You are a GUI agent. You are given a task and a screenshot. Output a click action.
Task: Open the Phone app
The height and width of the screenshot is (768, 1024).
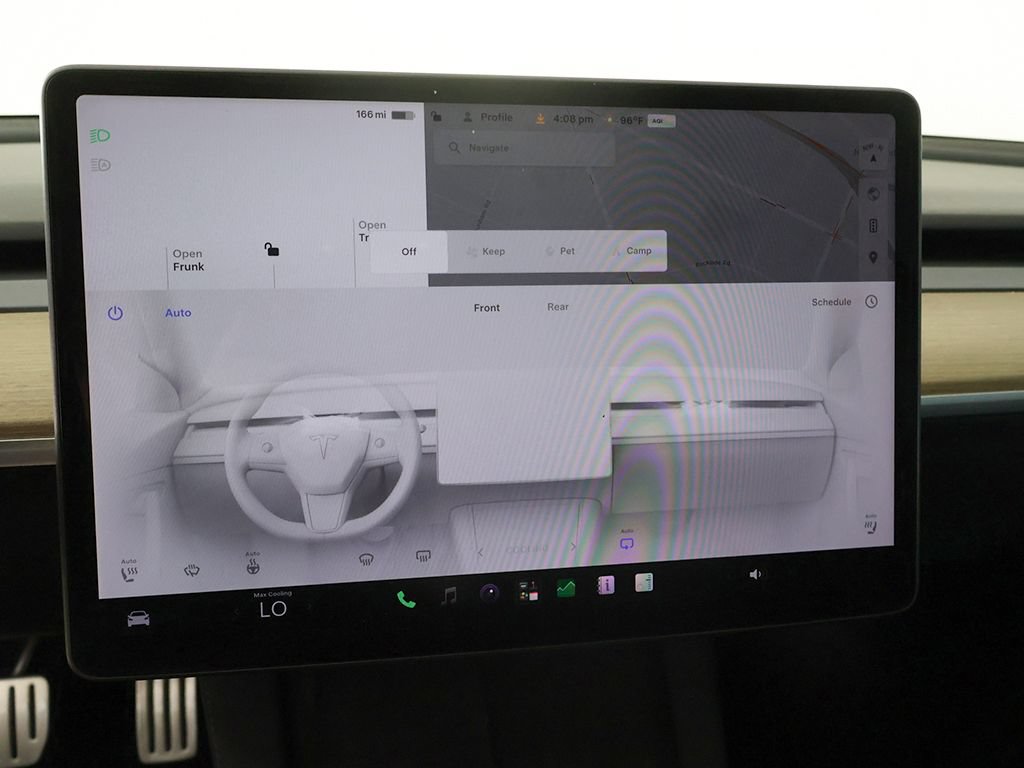pyautogui.click(x=406, y=600)
